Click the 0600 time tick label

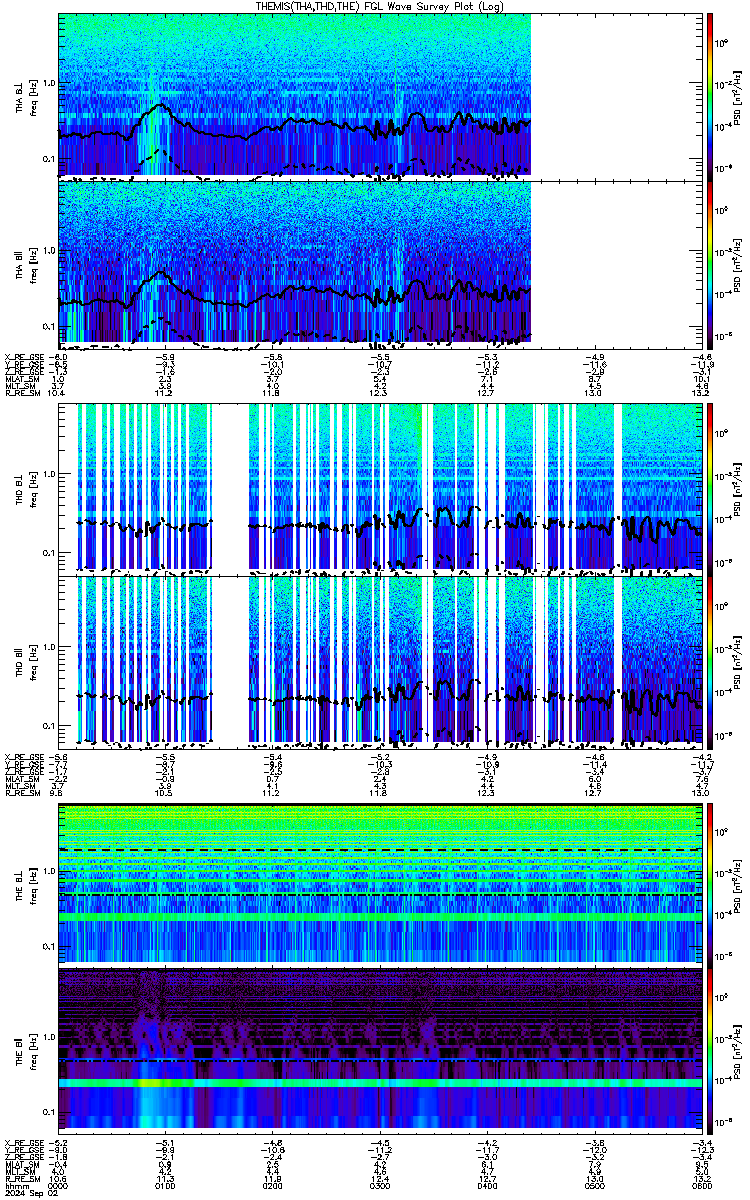701,1186
